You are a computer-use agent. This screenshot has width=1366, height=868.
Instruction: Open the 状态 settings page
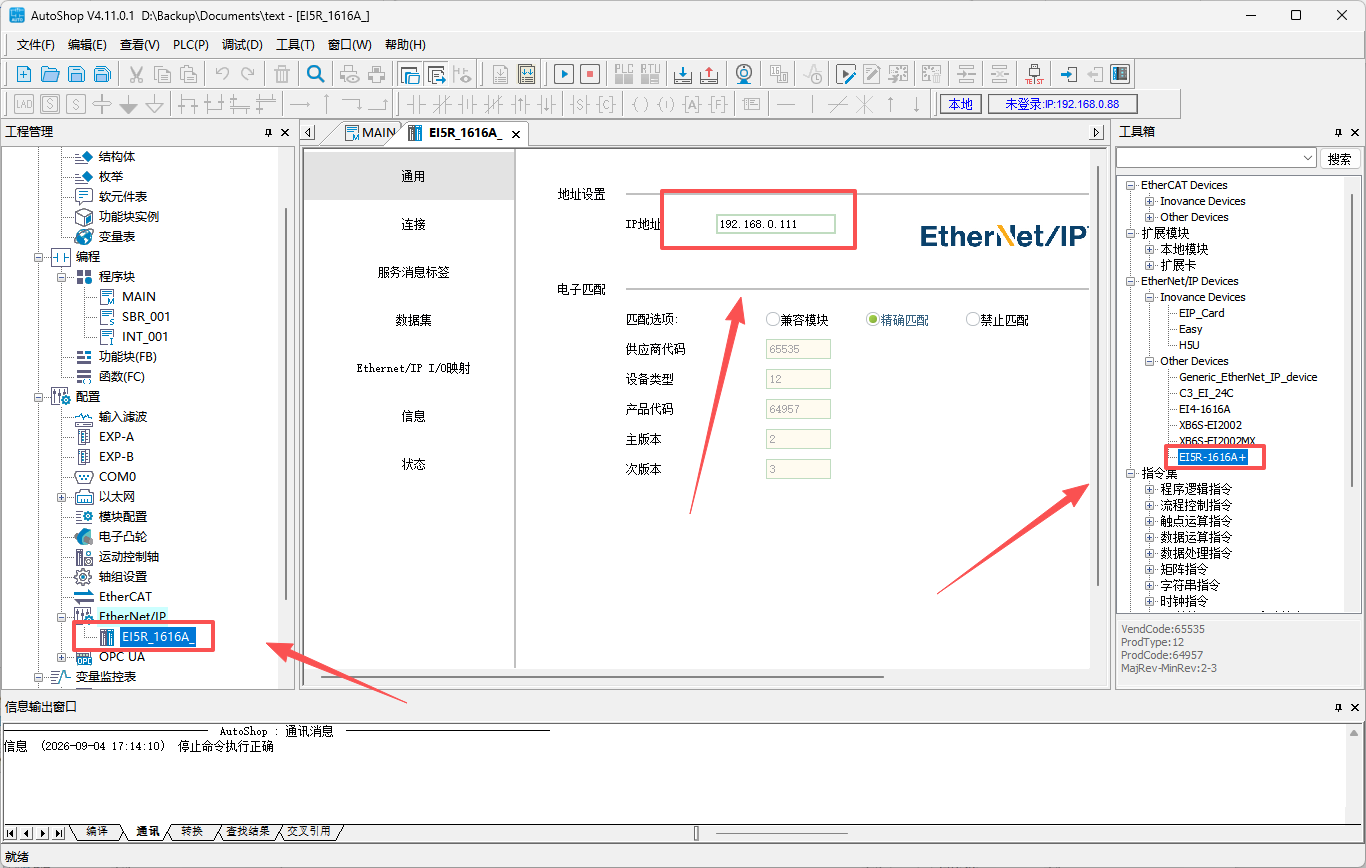[414, 464]
